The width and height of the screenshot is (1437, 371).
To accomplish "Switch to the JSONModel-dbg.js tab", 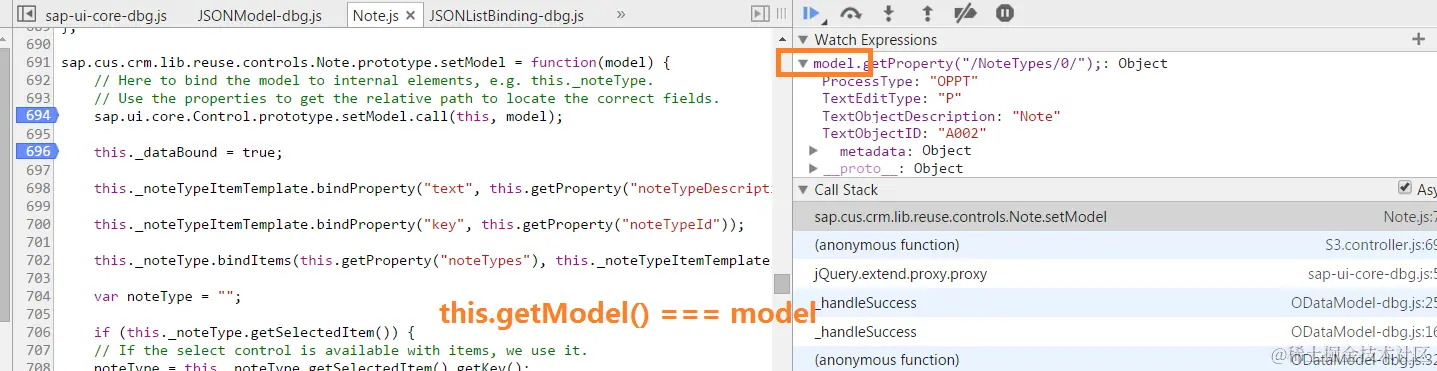I will coord(259,15).
